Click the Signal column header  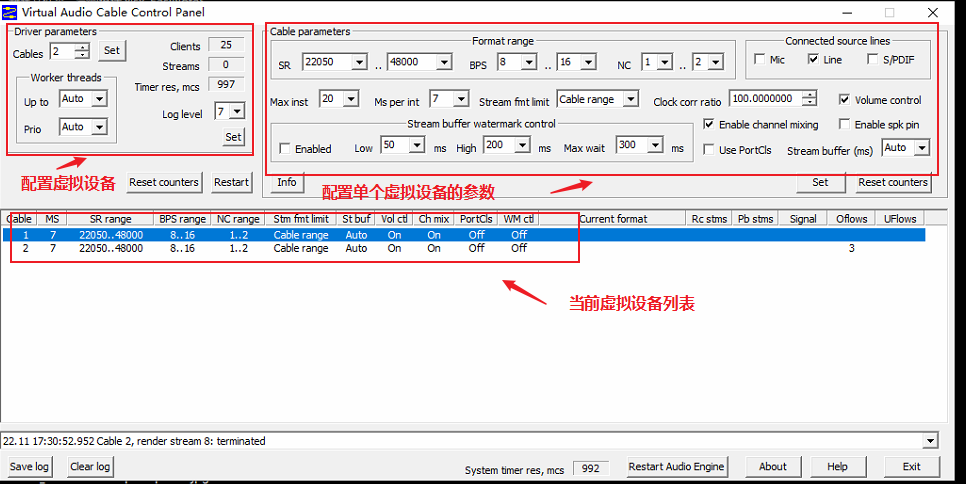tap(803, 219)
